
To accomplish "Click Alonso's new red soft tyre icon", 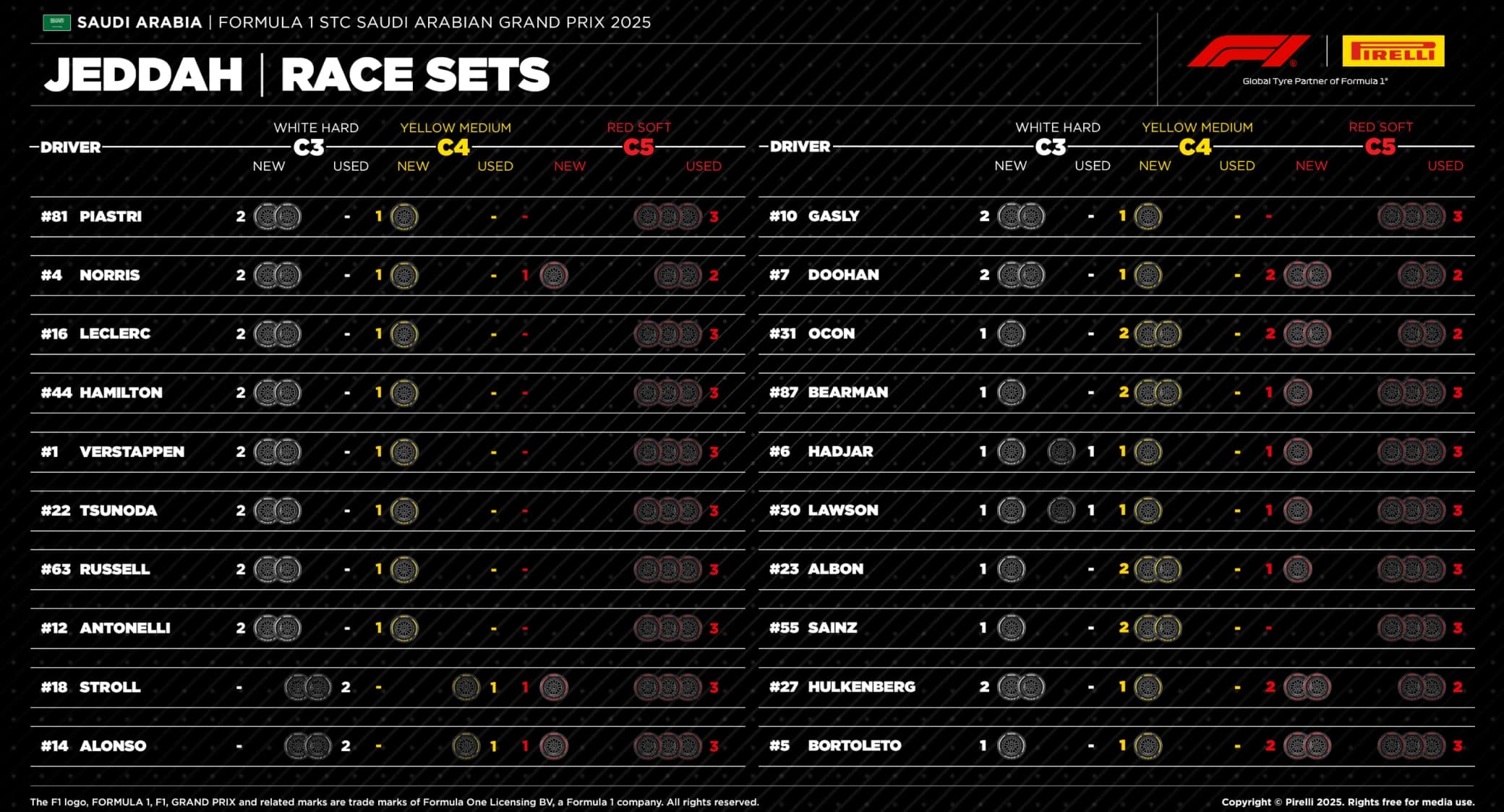I will click(x=554, y=746).
